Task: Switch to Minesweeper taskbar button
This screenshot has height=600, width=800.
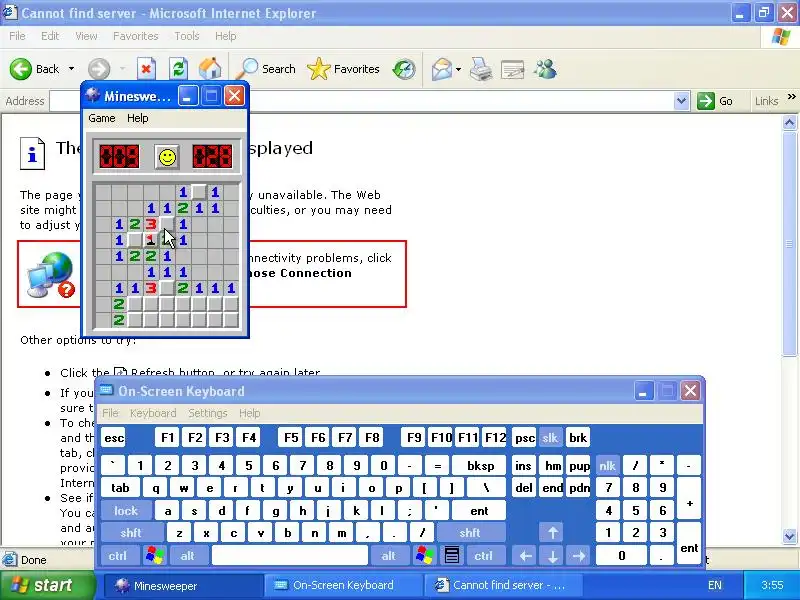Action: tap(184, 586)
